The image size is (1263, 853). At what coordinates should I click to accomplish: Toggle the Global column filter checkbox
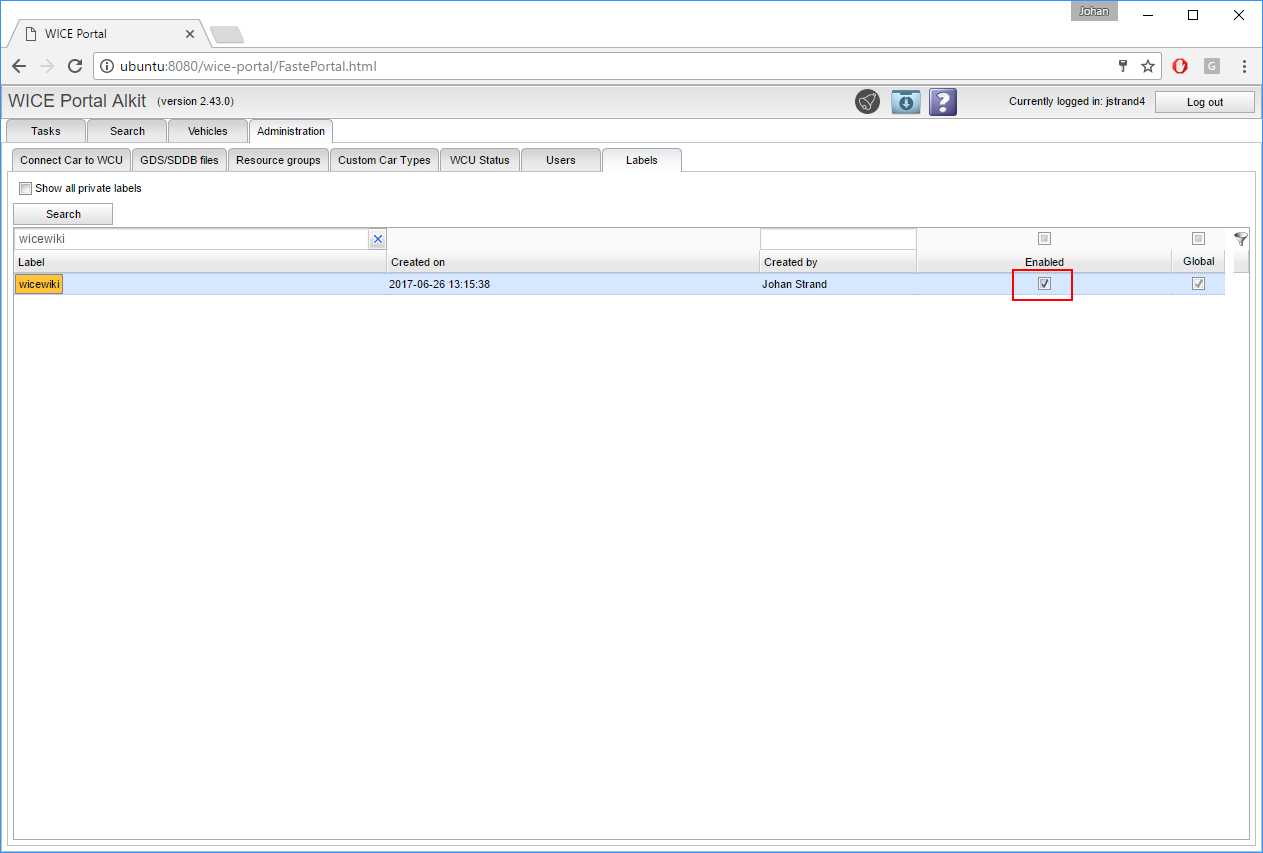[x=1198, y=239]
